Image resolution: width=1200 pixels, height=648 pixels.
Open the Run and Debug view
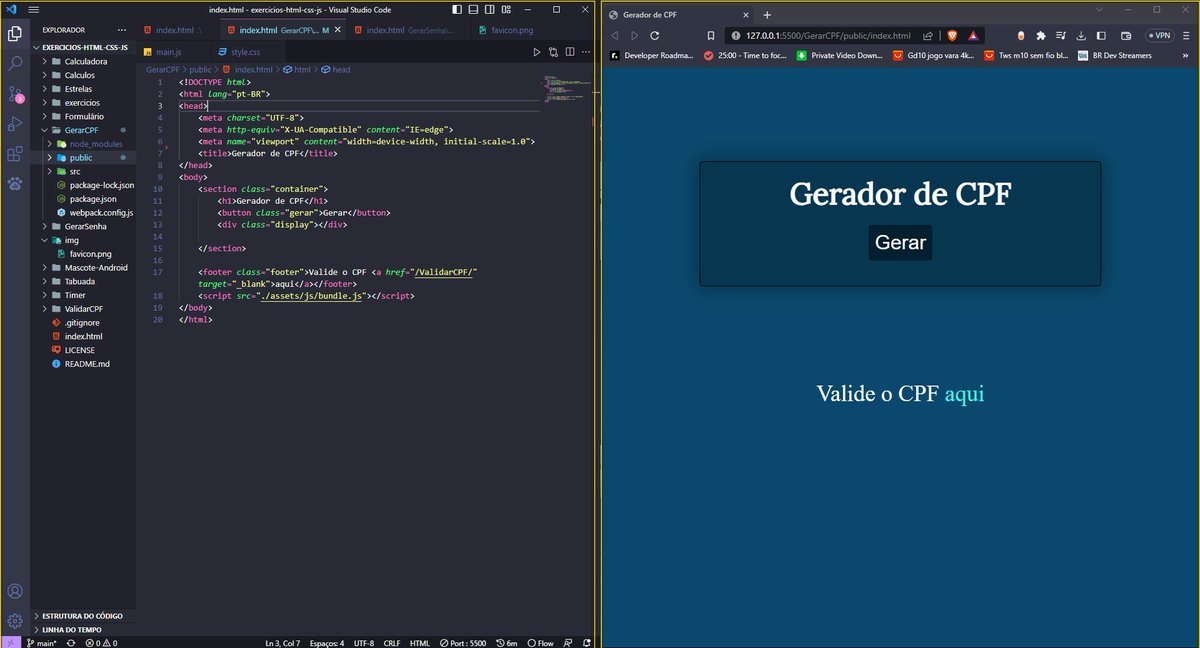pyautogui.click(x=15, y=124)
